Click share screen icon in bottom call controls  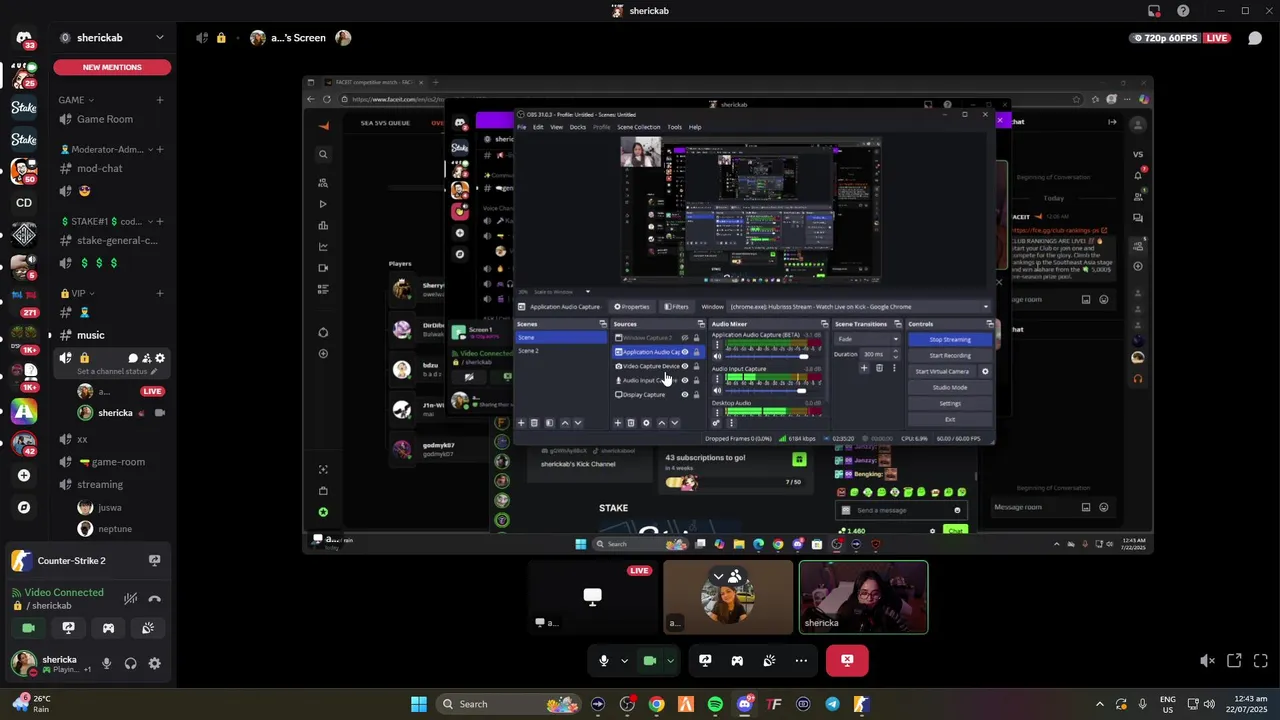pos(705,660)
